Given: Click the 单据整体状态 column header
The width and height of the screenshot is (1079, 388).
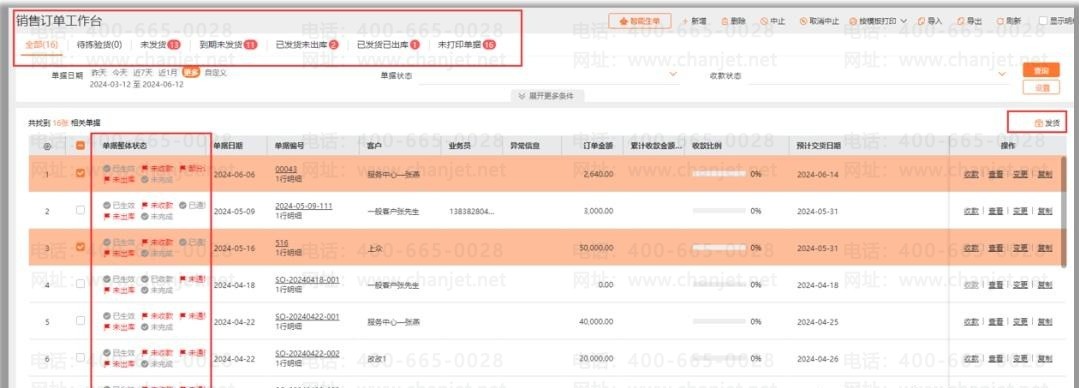Looking at the screenshot, I should pos(125,146).
